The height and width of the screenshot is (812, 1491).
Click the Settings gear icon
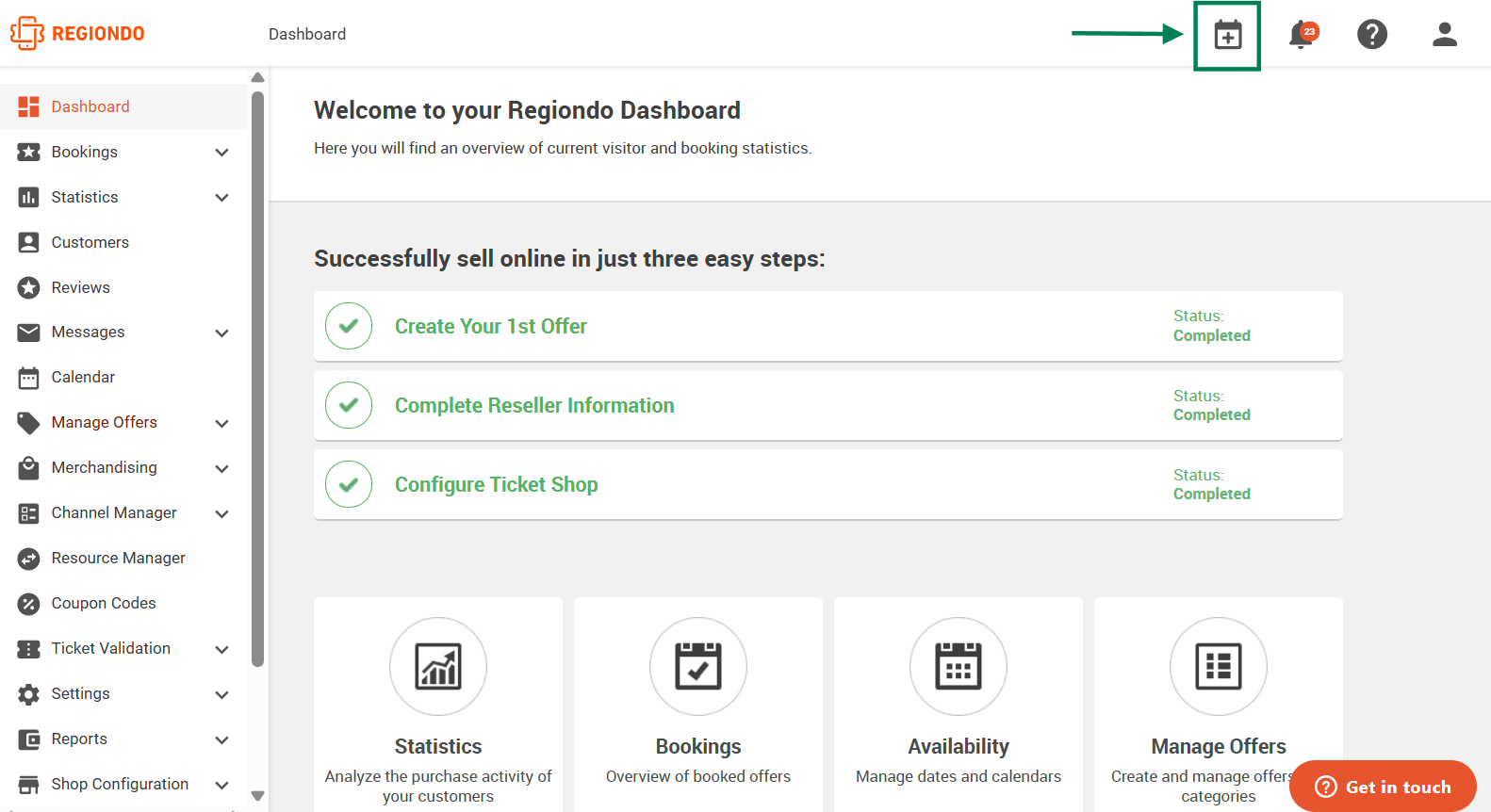pyautogui.click(x=29, y=694)
